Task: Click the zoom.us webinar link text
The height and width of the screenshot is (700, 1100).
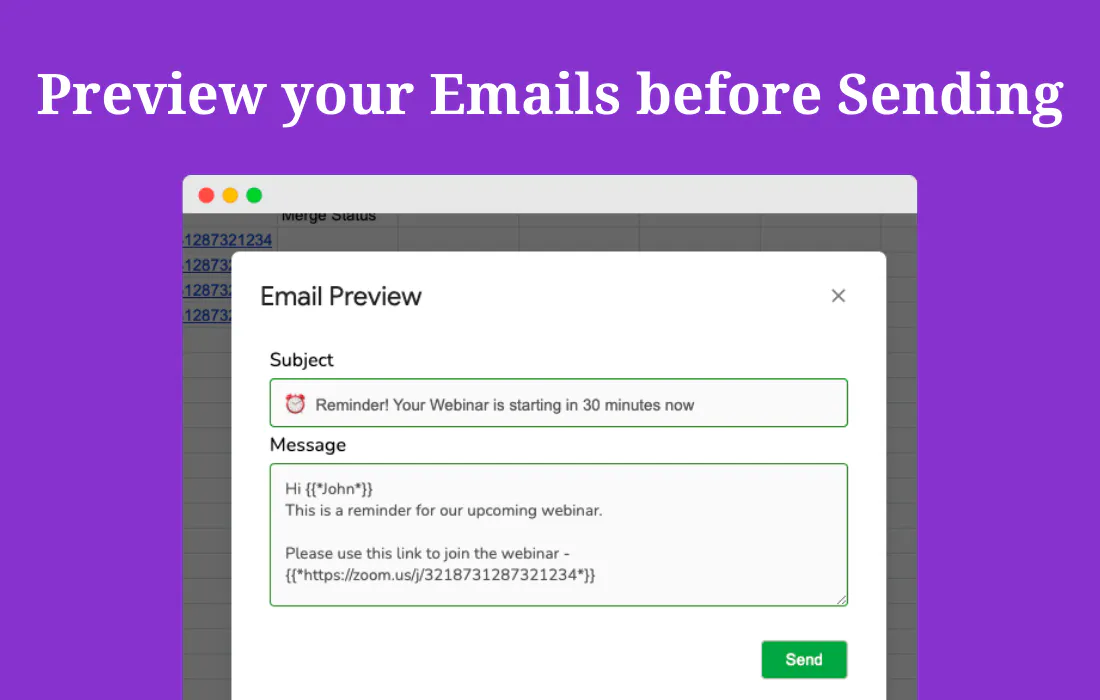Action: coord(440,575)
